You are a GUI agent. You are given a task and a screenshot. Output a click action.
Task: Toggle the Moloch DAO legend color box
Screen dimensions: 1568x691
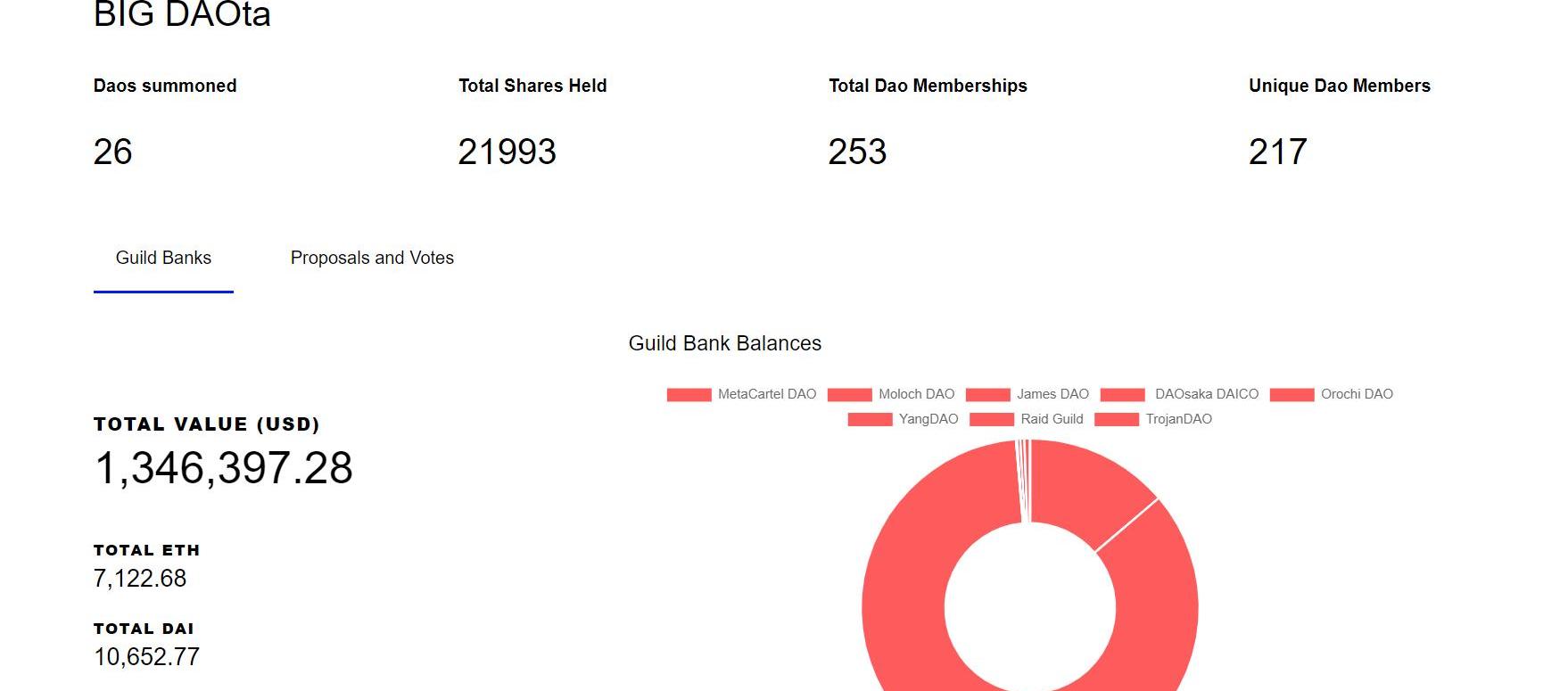(849, 394)
